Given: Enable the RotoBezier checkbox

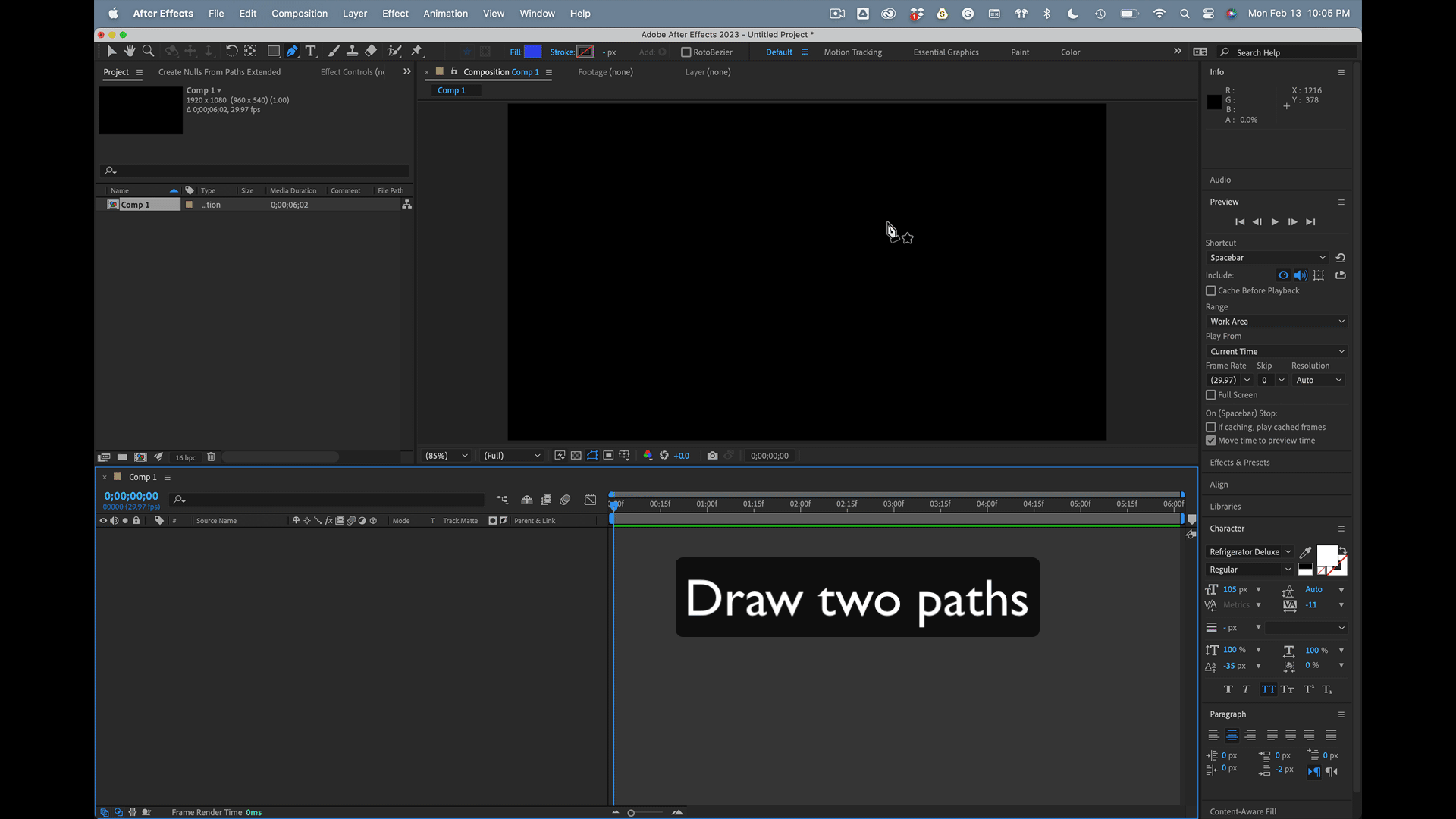Looking at the screenshot, I should click(x=686, y=52).
